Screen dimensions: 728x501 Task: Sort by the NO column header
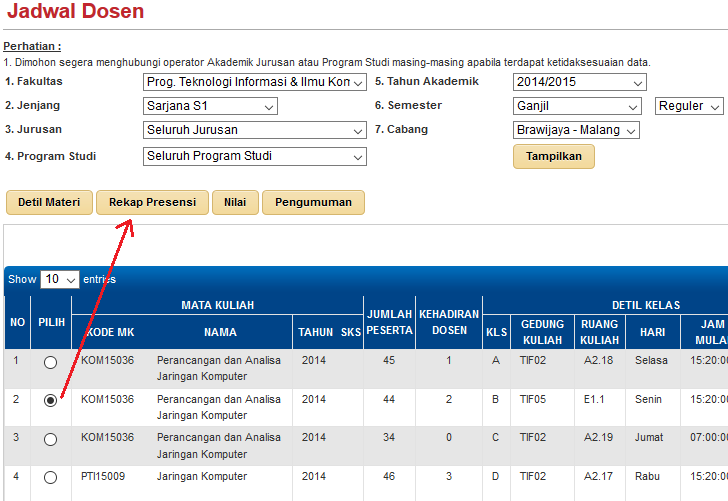coord(18,322)
